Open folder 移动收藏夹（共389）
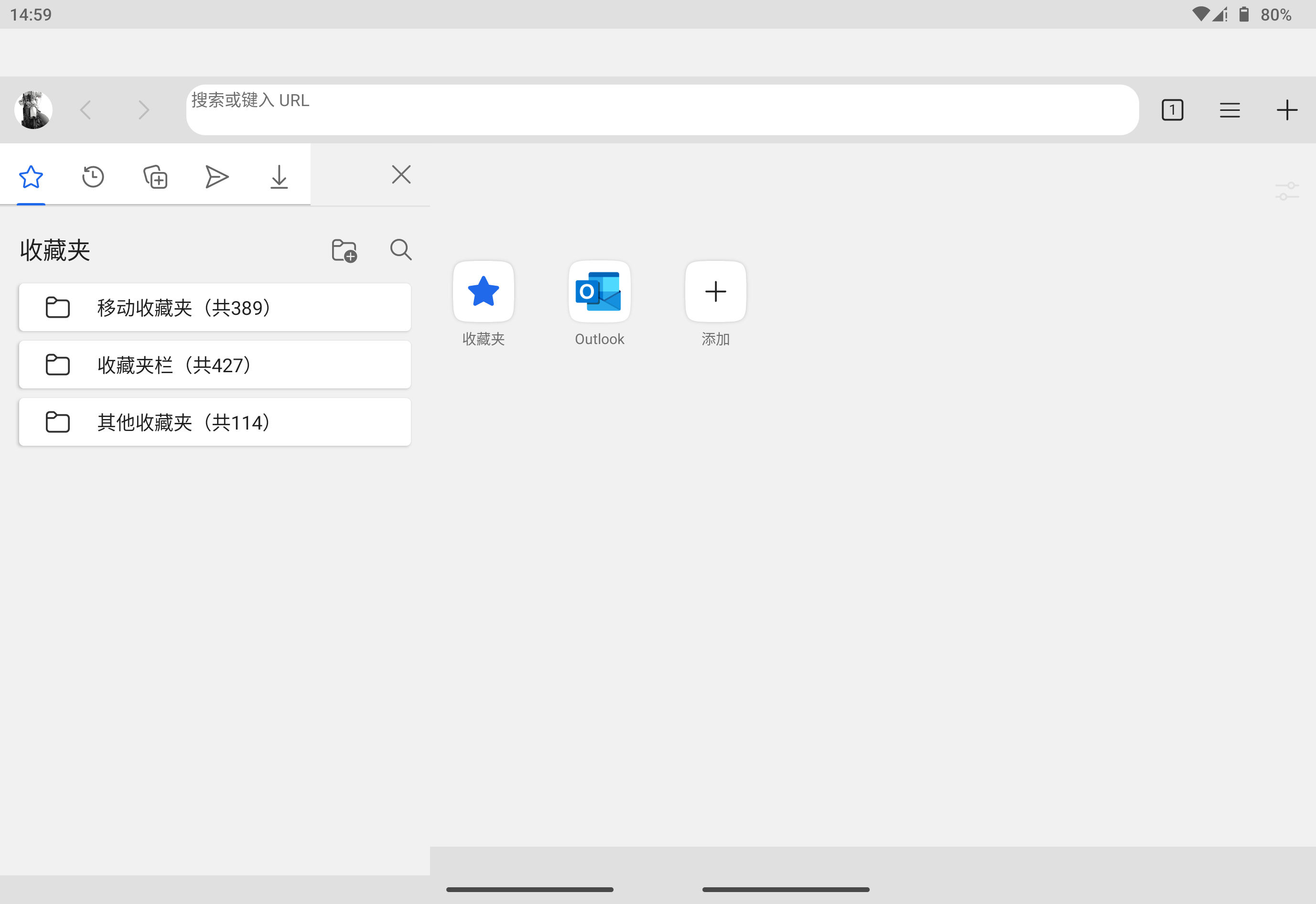Image resolution: width=1316 pixels, height=904 pixels. click(x=215, y=308)
